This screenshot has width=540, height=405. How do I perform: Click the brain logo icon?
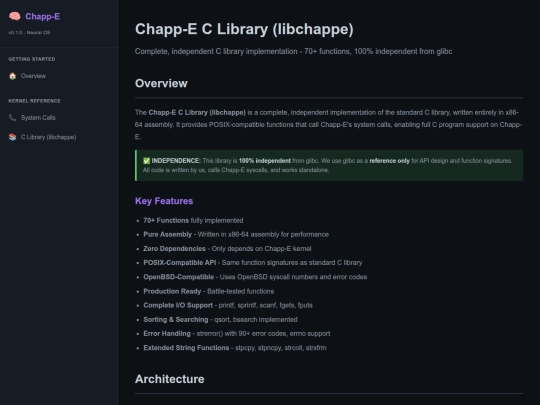pos(14,16)
